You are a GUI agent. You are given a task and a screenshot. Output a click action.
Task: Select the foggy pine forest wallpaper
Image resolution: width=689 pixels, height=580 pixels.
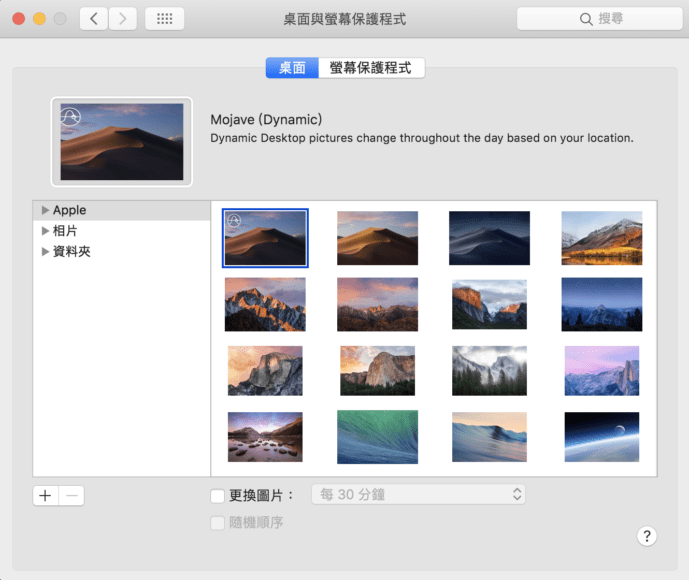click(489, 370)
